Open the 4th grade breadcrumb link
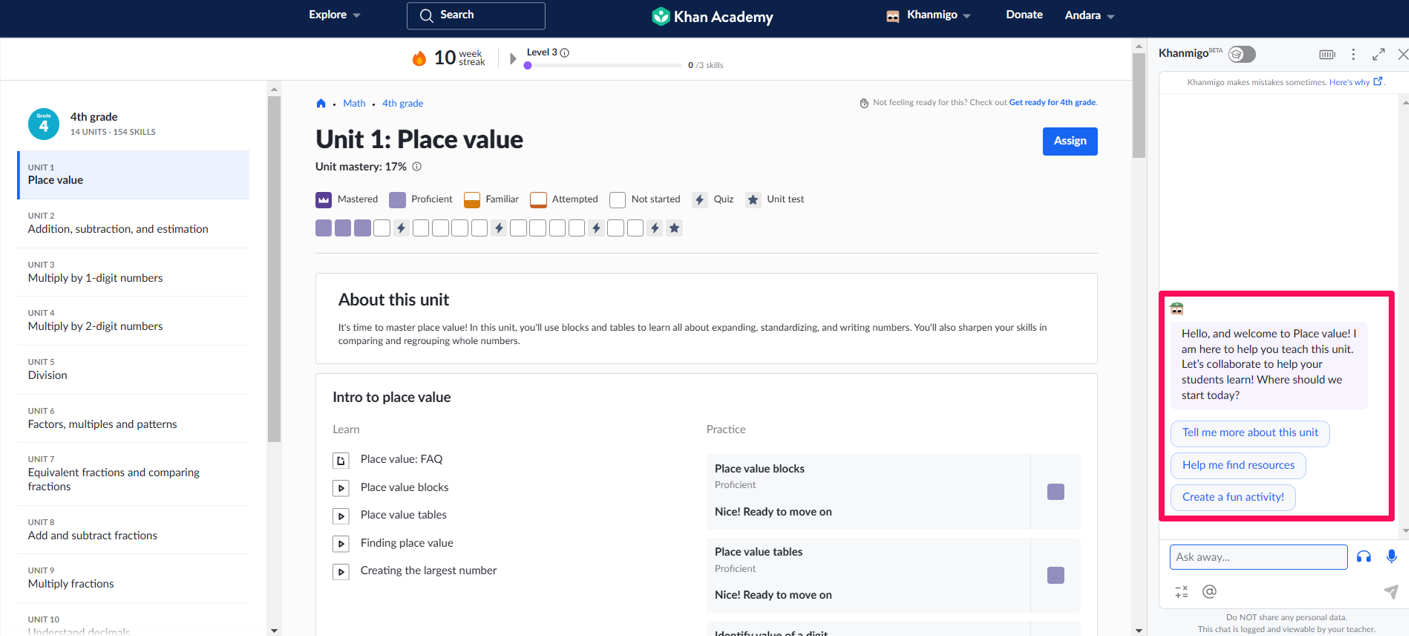This screenshot has height=636, width=1409. 402,103
